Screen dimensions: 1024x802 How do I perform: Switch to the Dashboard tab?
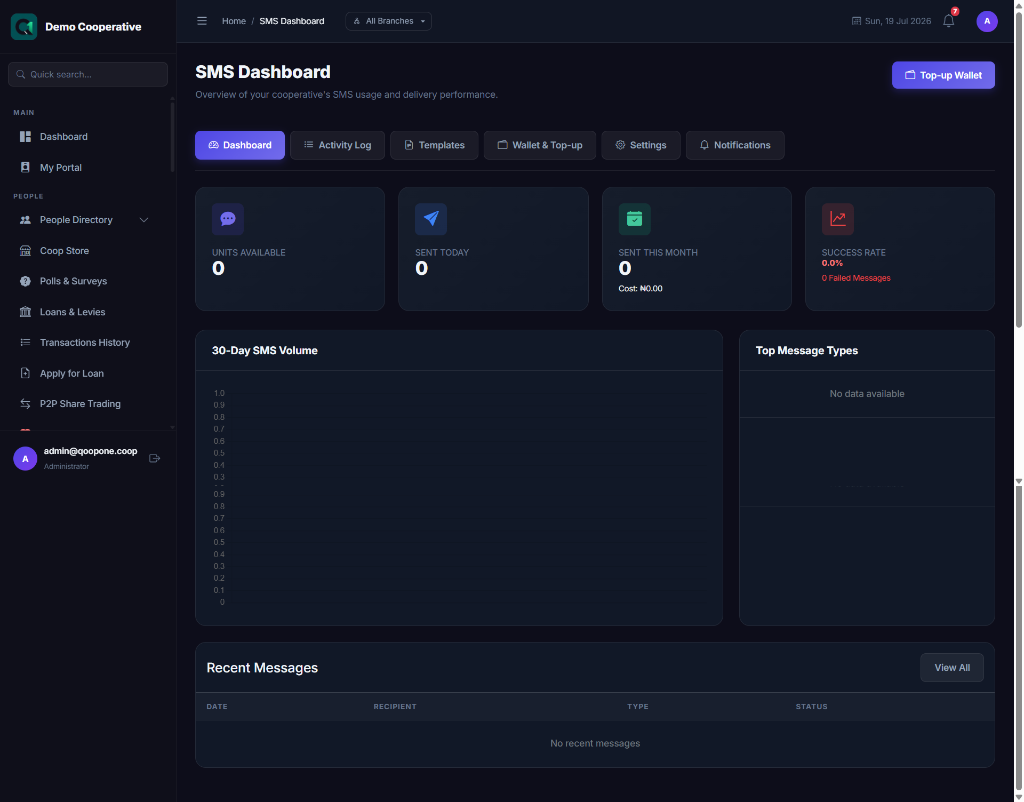pos(240,145)
